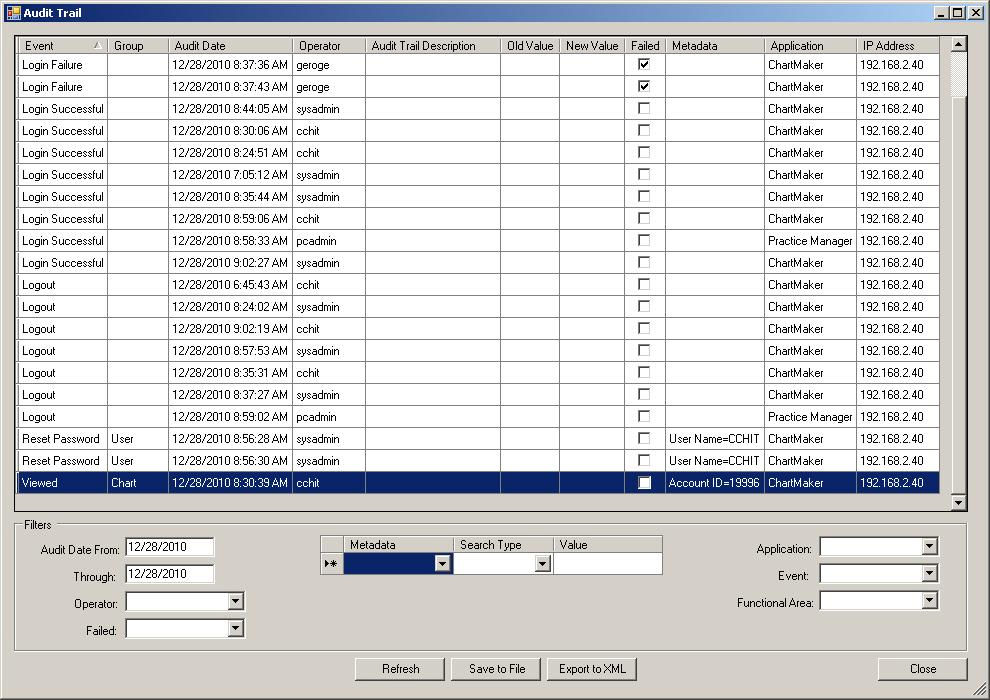
Task: Click the window resize grip in the corner
Action: coord(980,690)
